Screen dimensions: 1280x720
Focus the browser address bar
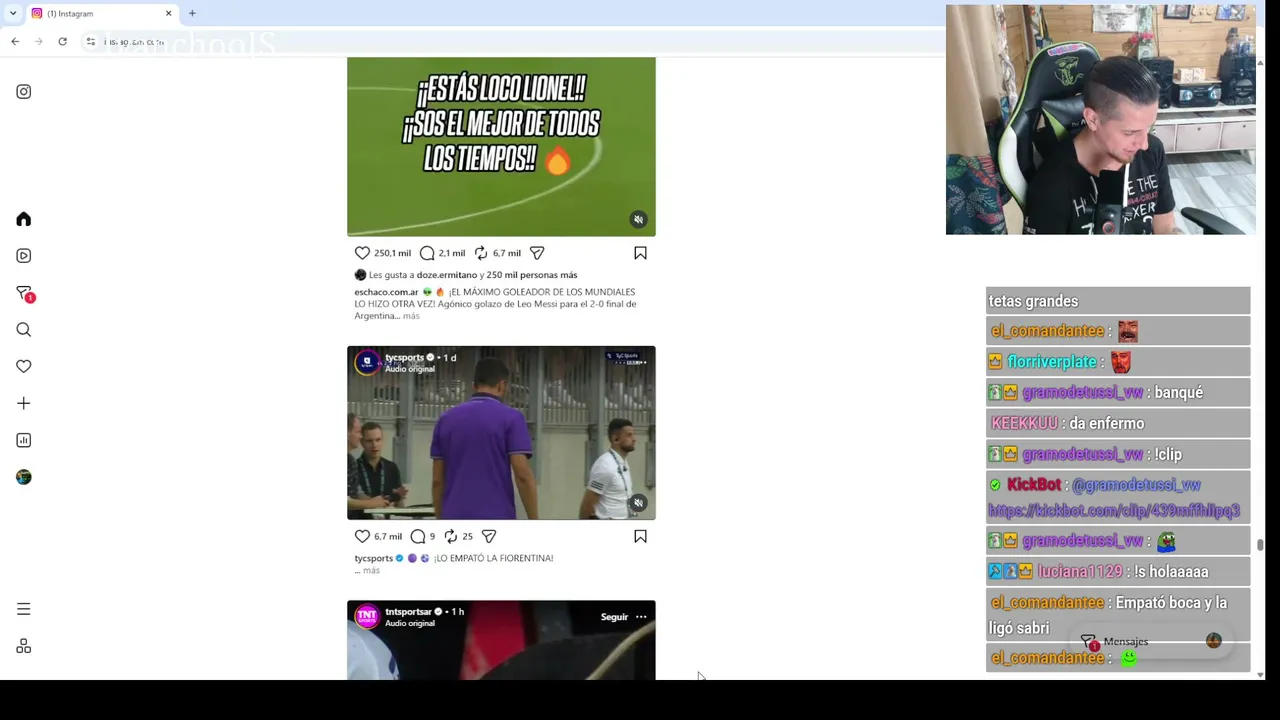520,41
